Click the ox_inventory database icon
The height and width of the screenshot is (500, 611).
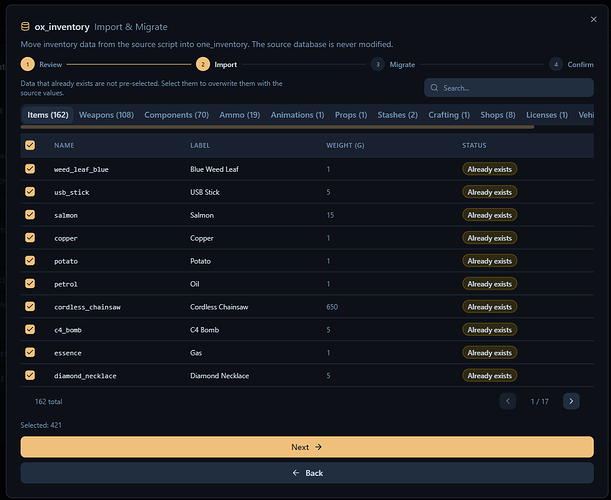[25, 27]
